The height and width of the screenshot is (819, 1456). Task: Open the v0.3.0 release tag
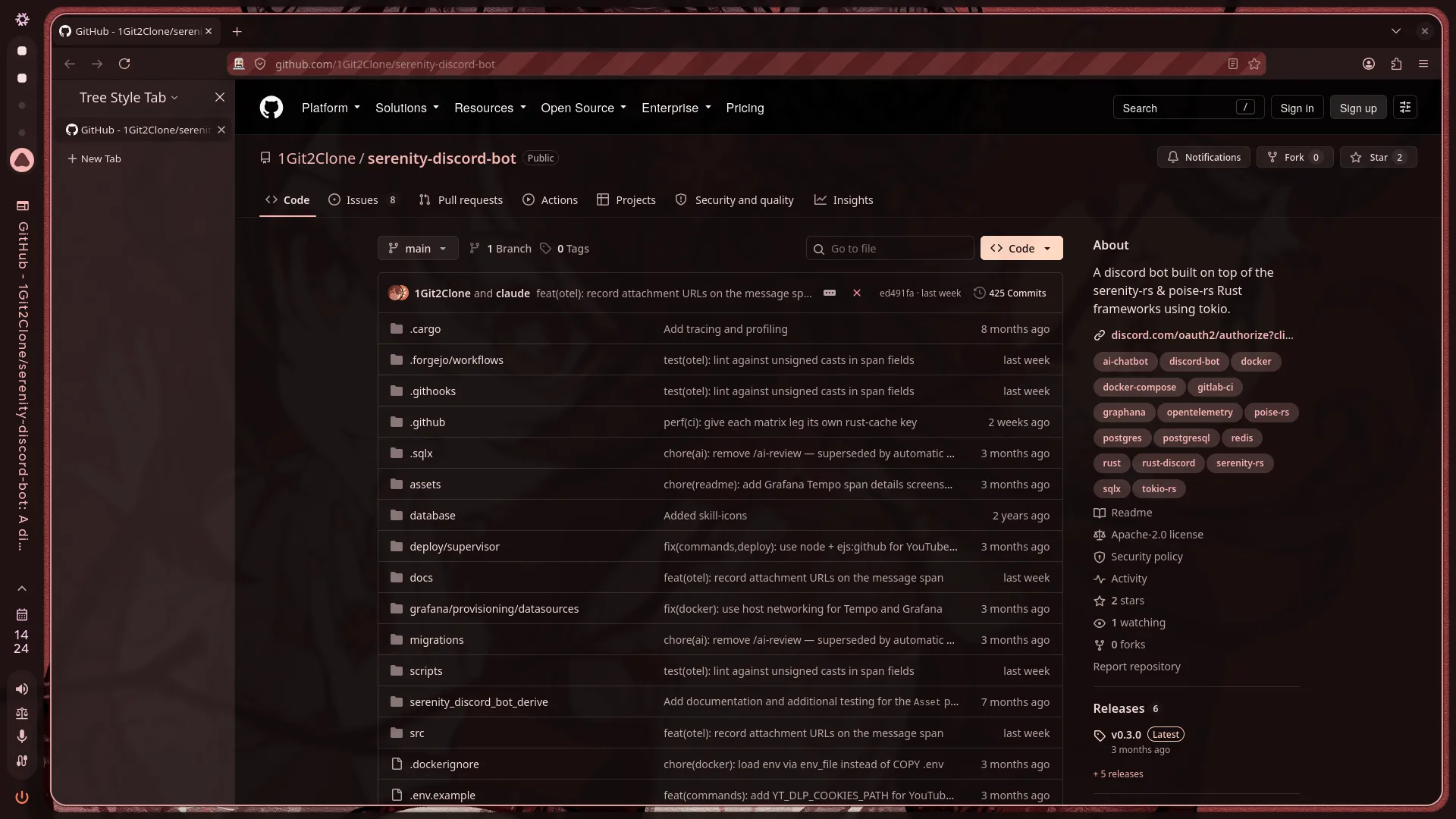pos(1125,734)
